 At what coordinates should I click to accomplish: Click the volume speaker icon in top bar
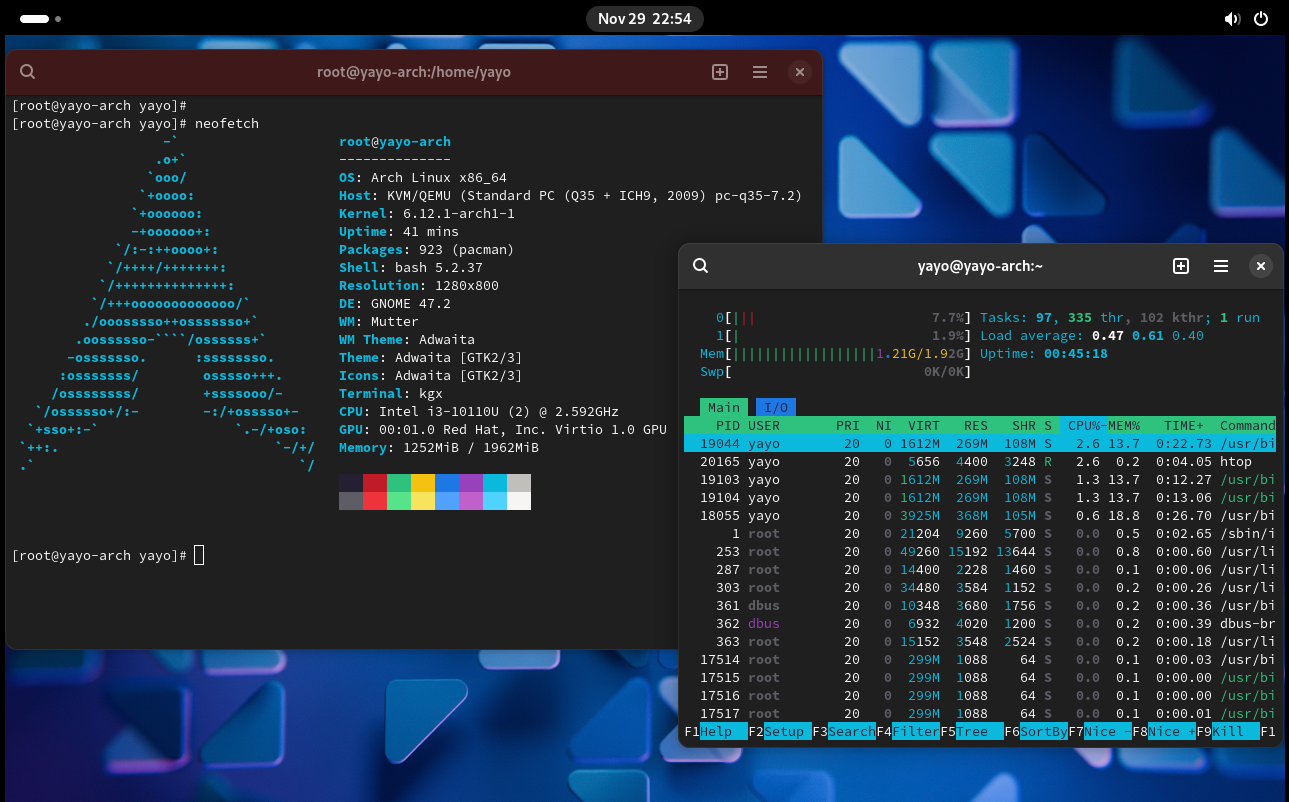(x=1233, y=19)
